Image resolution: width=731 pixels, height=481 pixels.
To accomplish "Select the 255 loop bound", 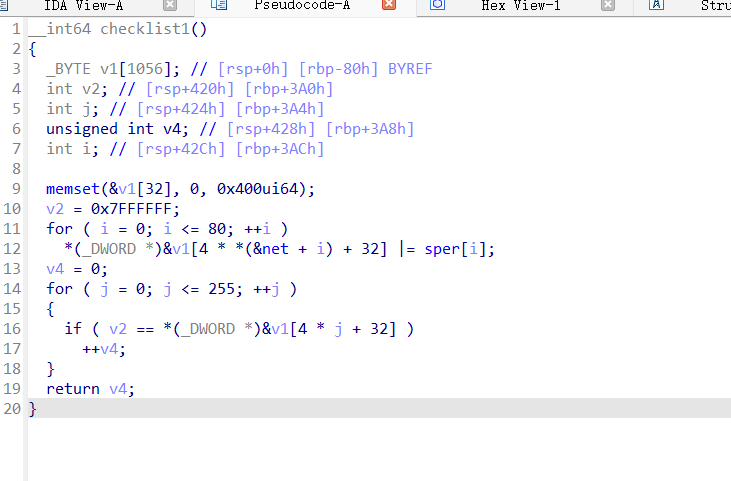I will point(221,289).
